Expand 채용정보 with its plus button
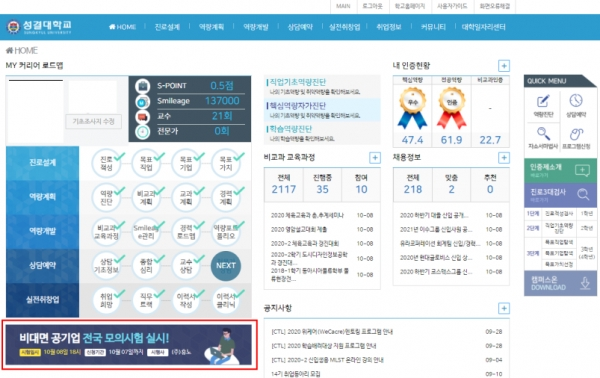This screenshot has height=378, width=600. (x=504, y=158)
